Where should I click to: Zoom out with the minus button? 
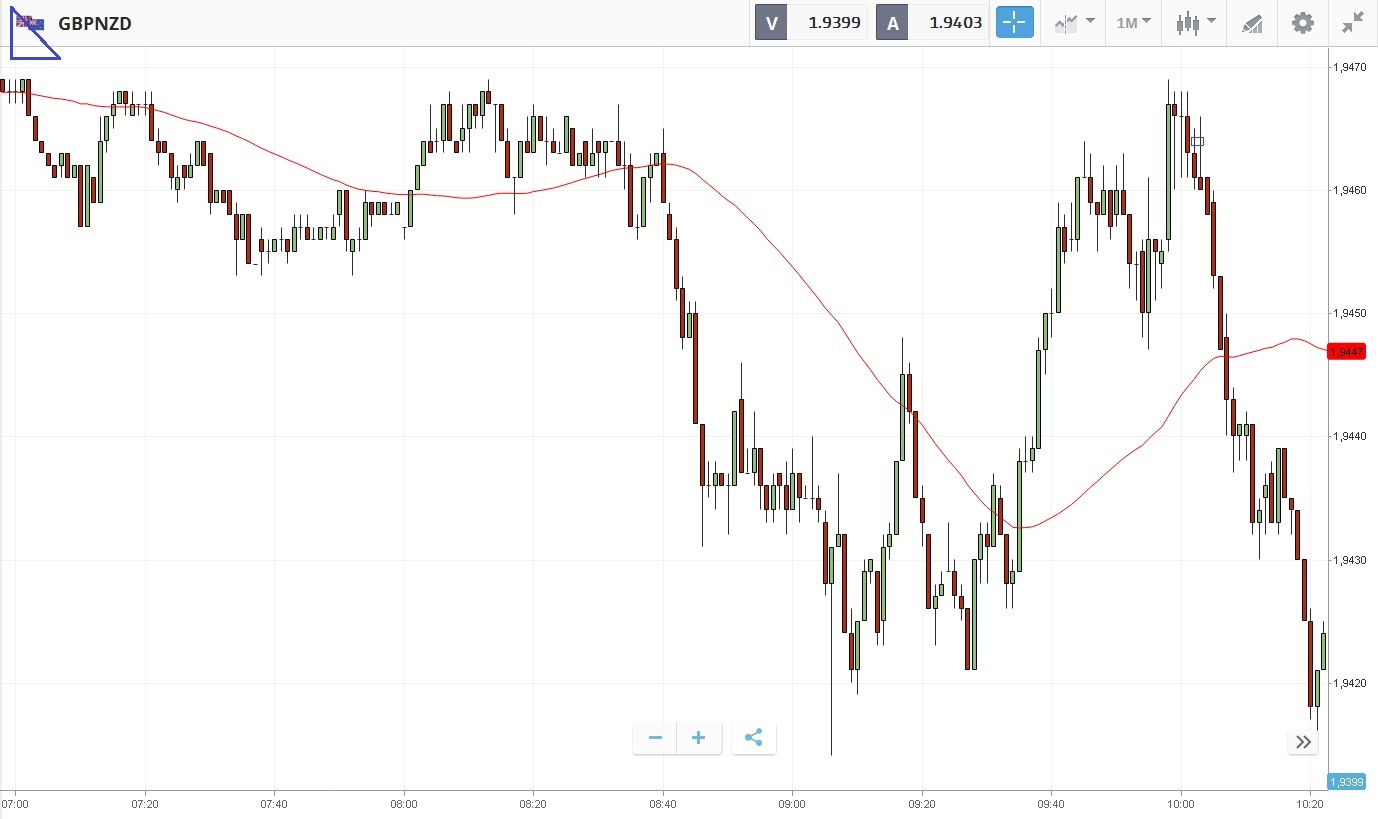[655, 738]
